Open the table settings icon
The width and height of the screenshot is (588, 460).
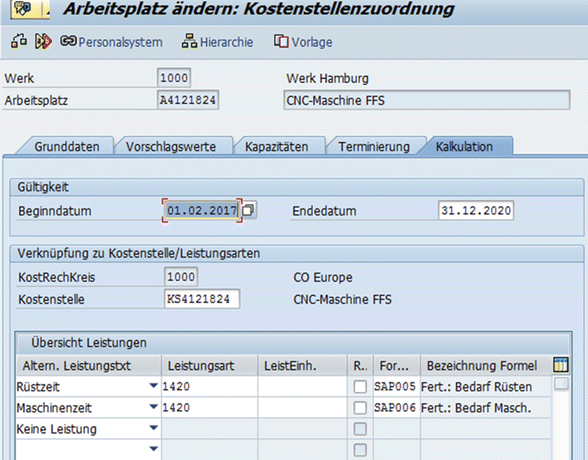click(561, 365)
